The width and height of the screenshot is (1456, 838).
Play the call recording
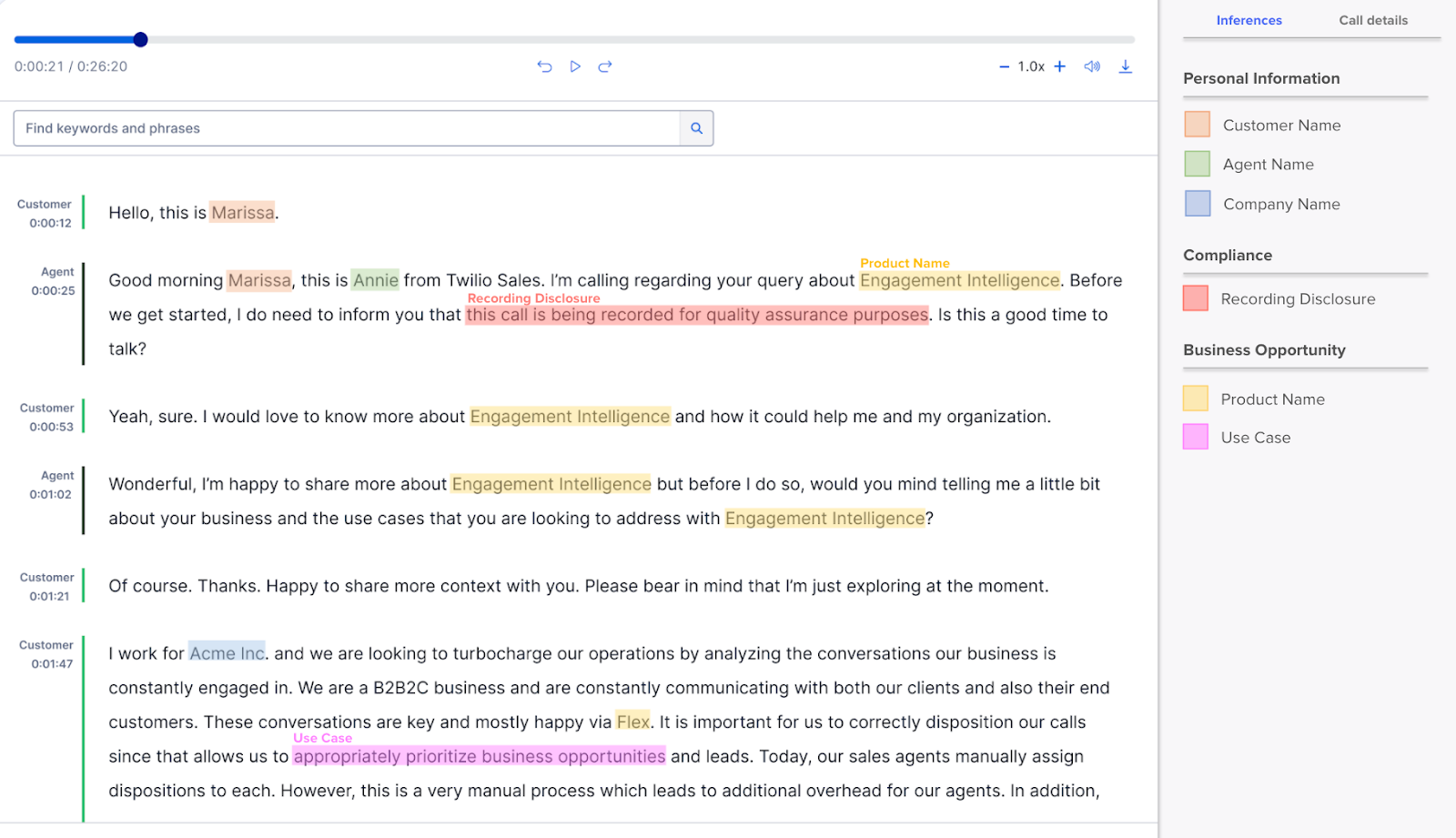(x=575, y=66)
